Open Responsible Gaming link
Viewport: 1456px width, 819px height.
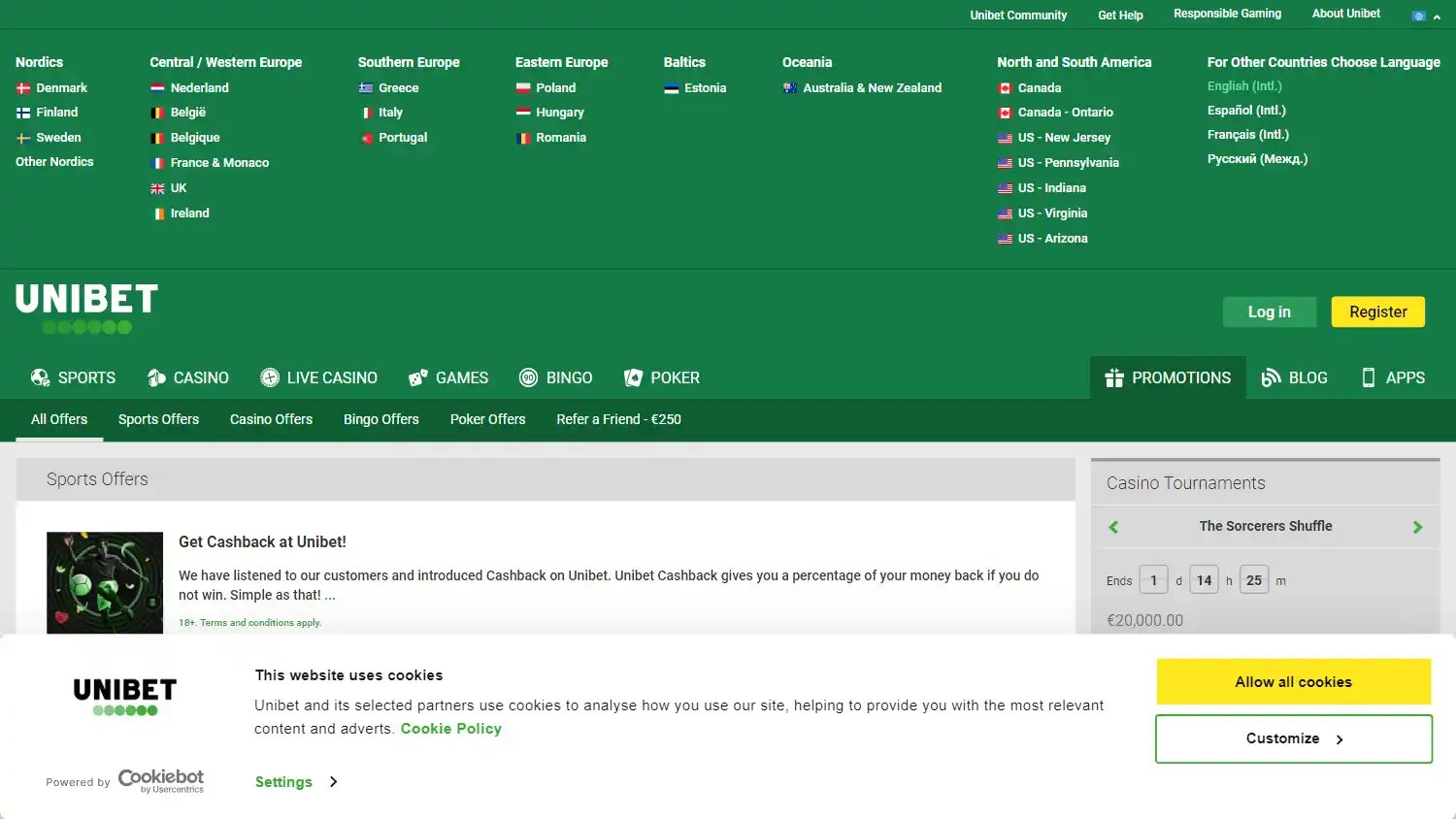click(x=1228, y=14)
